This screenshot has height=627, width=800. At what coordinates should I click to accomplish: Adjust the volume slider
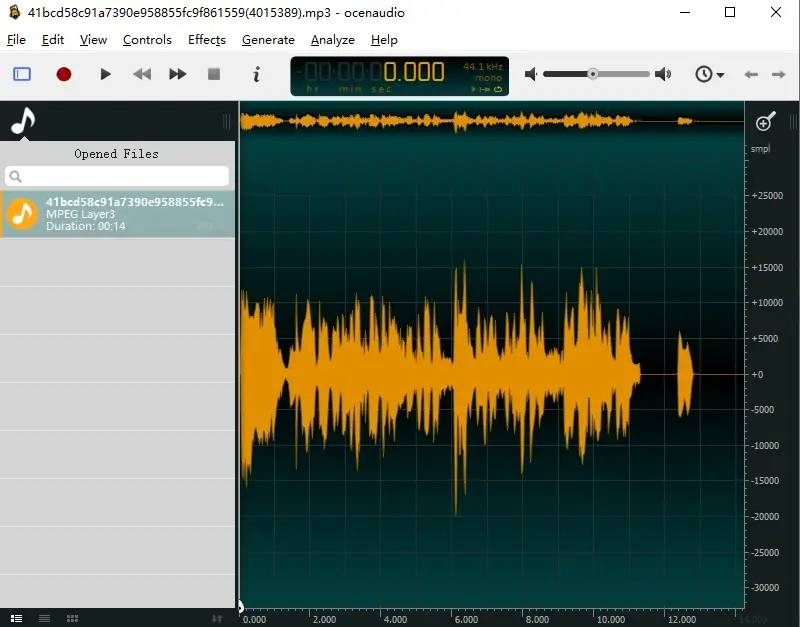(595, 73)
